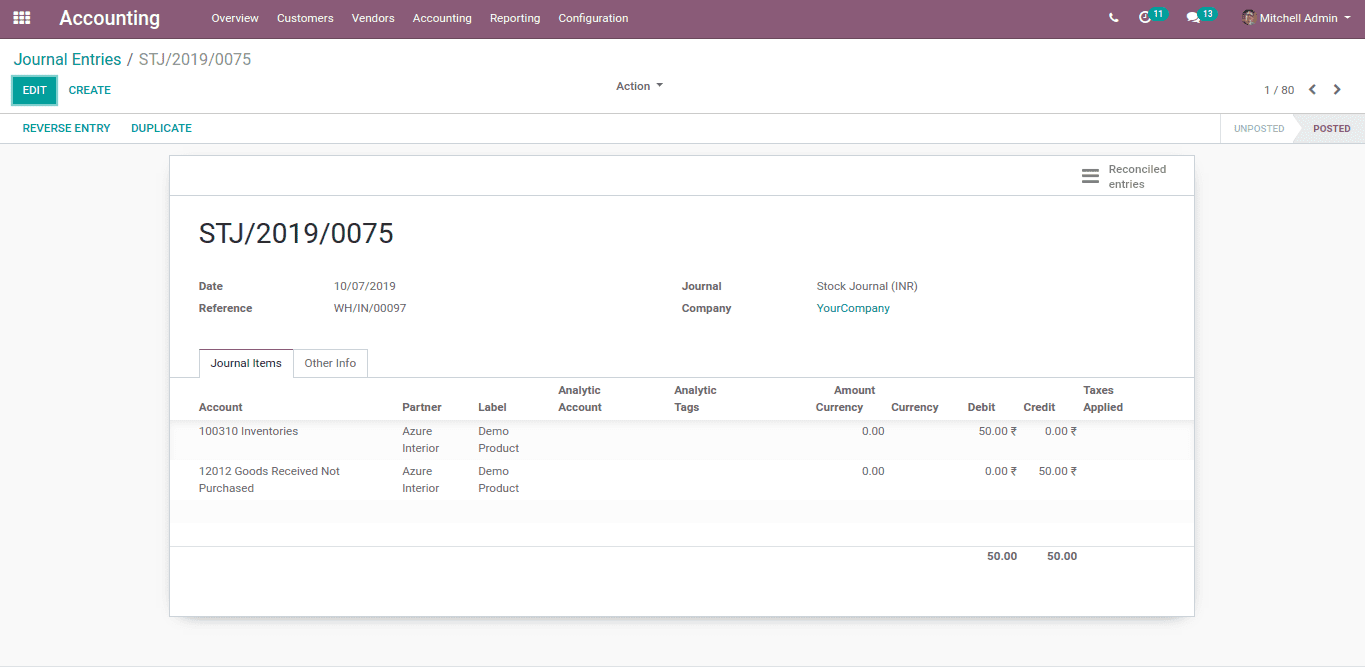Screen dimensions: 1365x667
Task: Click Reconciled entries list icon
Action: pyautogui.click(x=1090, y=176)
